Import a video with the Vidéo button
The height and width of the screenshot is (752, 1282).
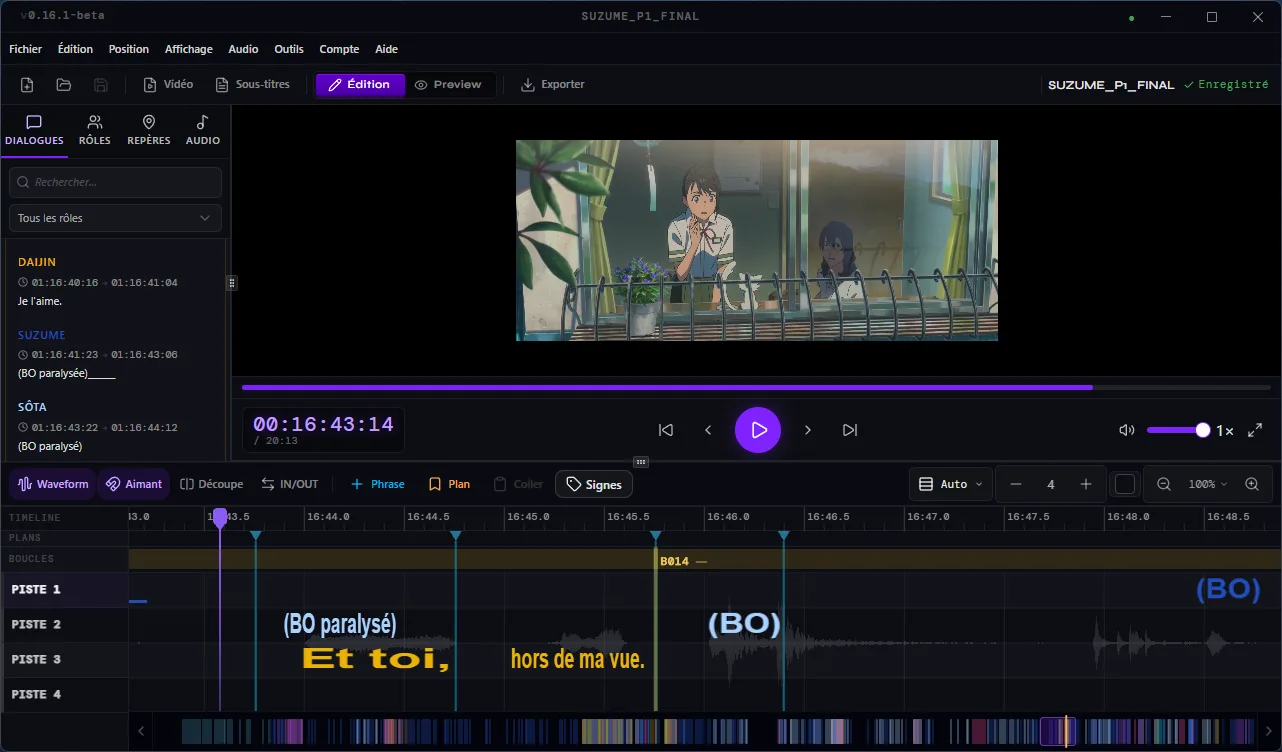click(x=168, y=85)
